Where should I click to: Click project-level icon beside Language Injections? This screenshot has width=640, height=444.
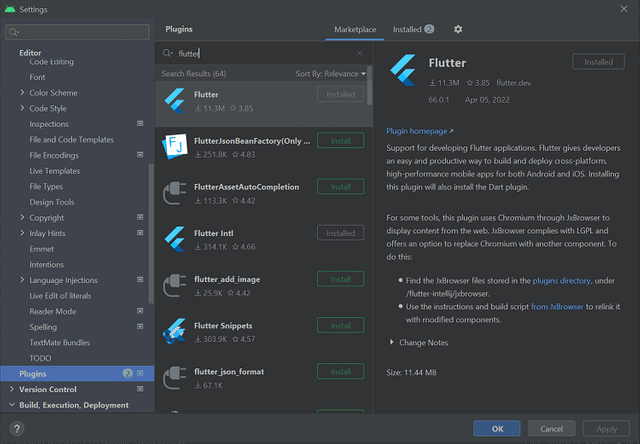140,280
